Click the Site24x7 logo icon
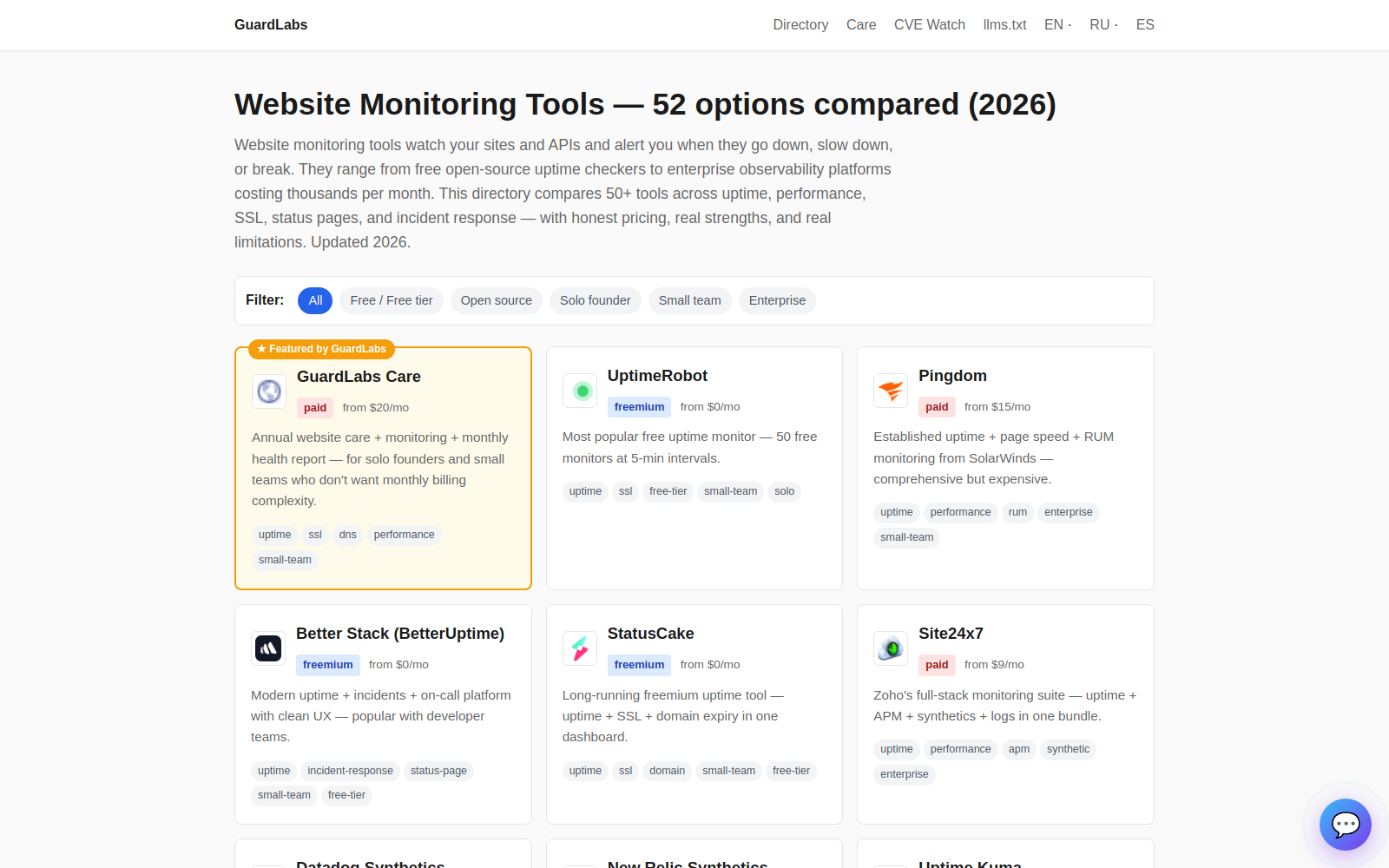Viewport: 1389px width, 868px height. (891, 648)
